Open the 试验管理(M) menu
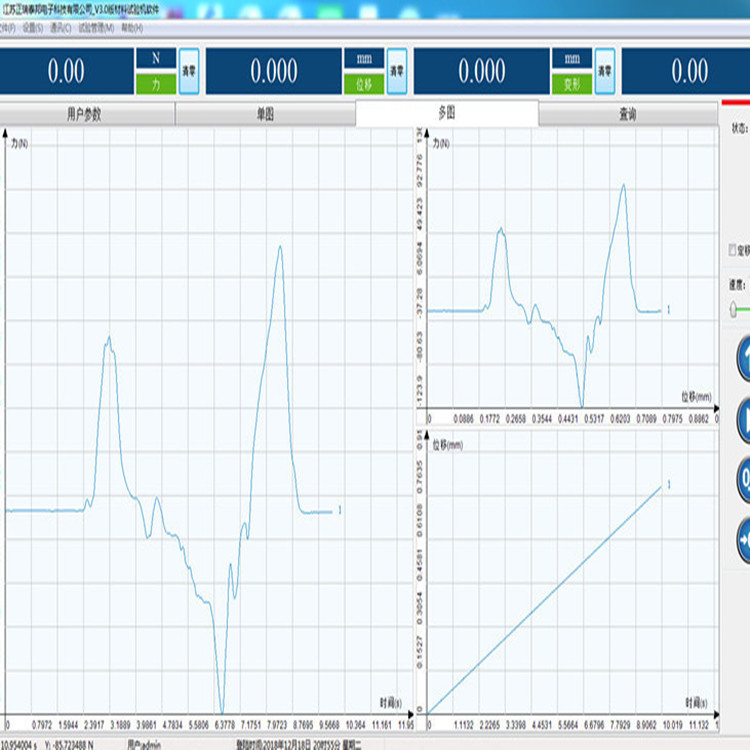The image size is (750, 750). (x=96, y=27)
